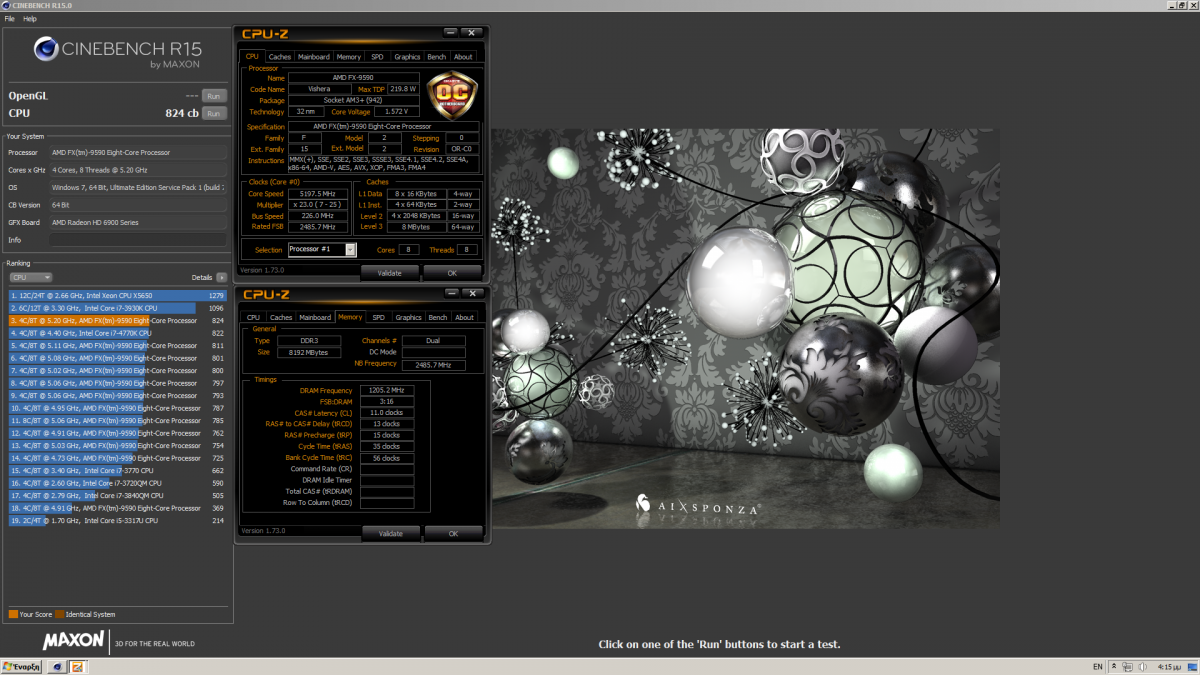The width and height of the screenshot is (1200, 675).
Task: Open the CPU ranking type dropdown
Action: [31, 277]
